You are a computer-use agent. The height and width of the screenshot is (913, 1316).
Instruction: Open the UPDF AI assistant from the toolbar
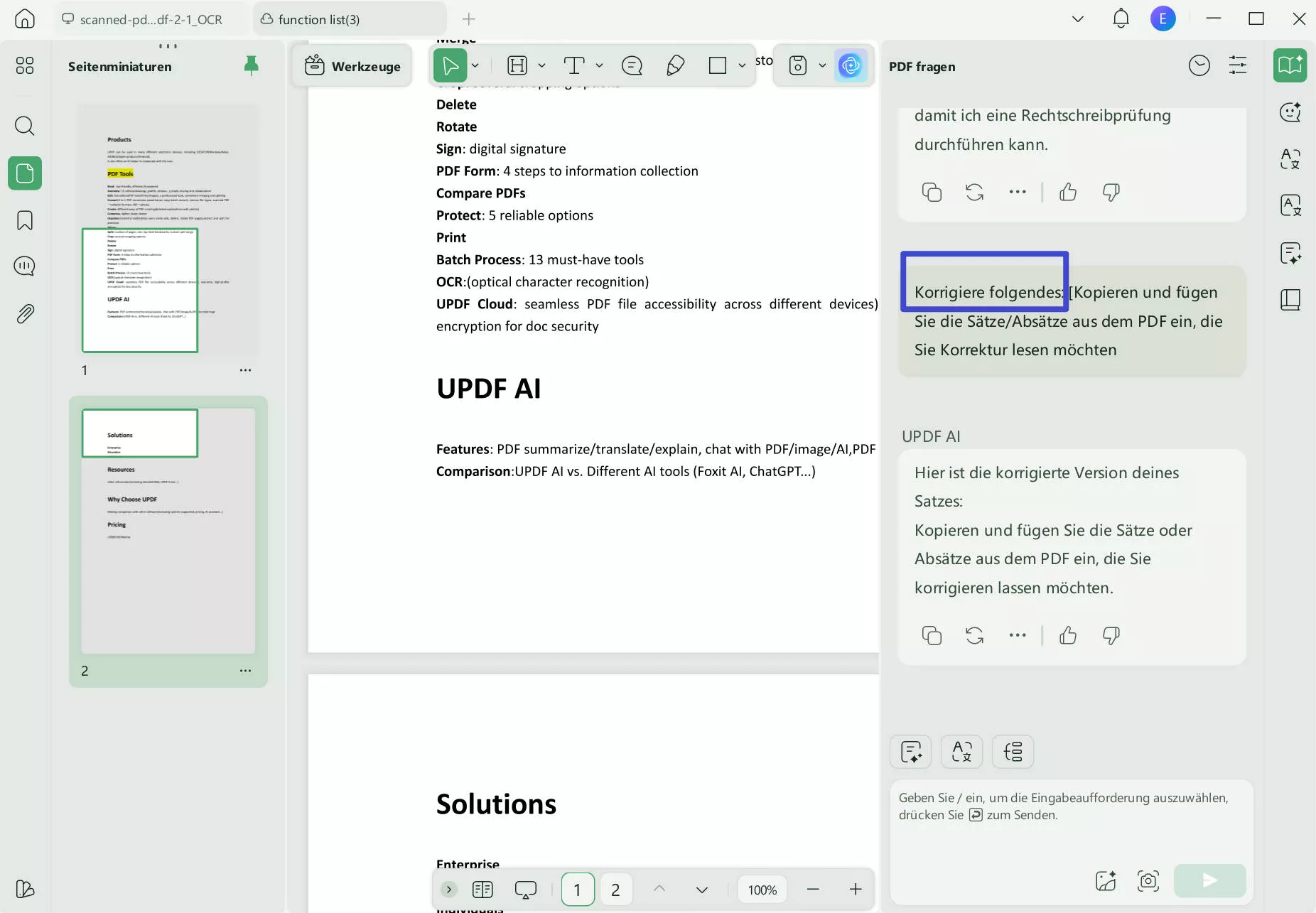tap(851, 65)
